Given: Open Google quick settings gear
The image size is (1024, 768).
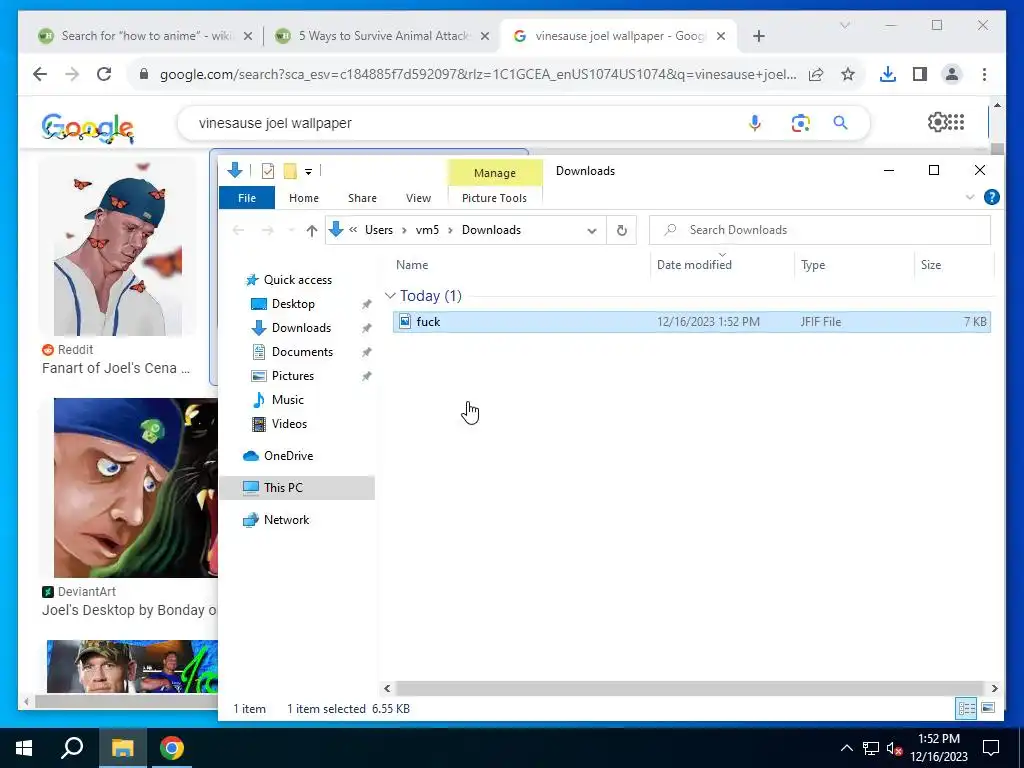Looking at the screenshot, I should 936,121.
